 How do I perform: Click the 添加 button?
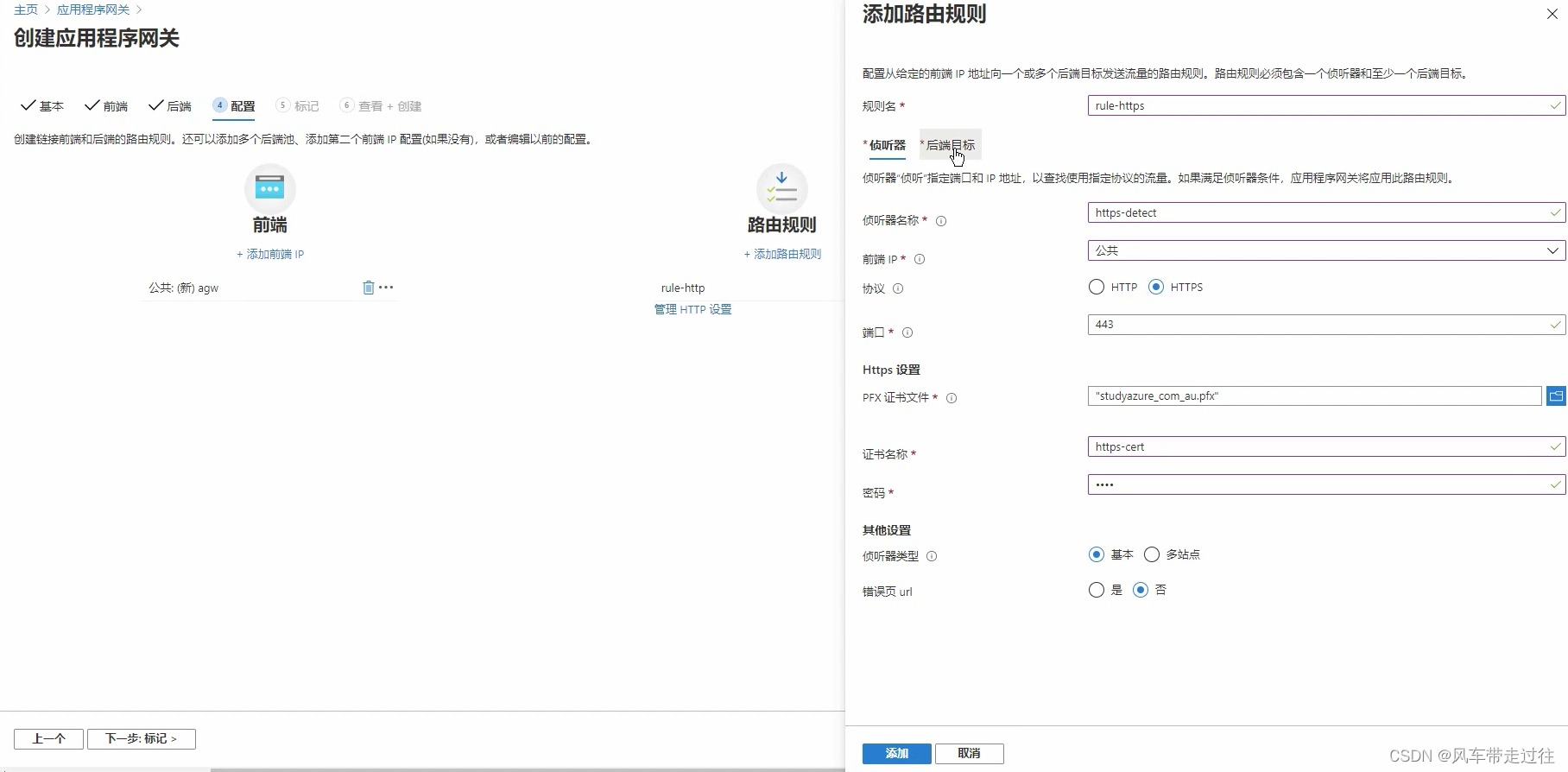pyautogui.click(x=896, y=754)
